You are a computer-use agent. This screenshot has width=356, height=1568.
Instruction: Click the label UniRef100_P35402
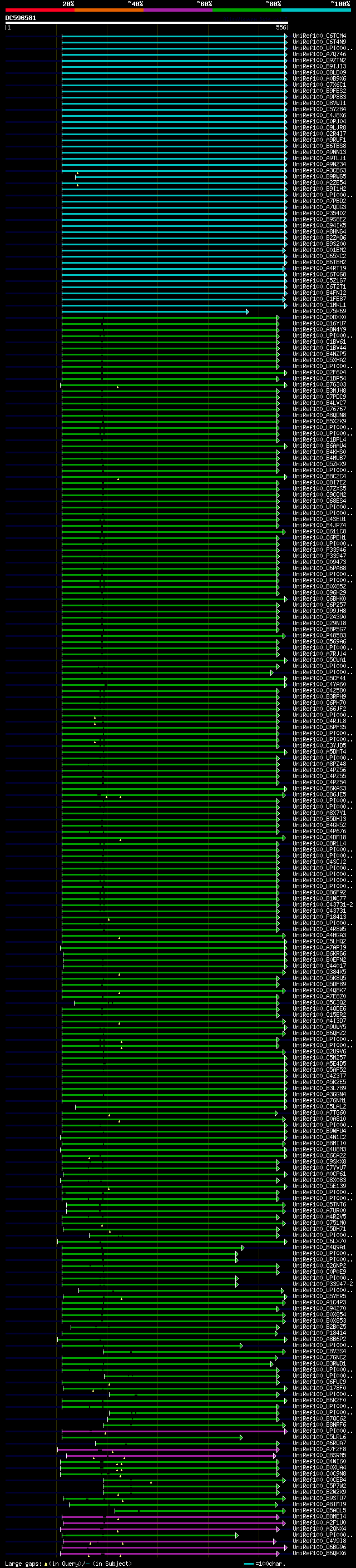[319, 213]
